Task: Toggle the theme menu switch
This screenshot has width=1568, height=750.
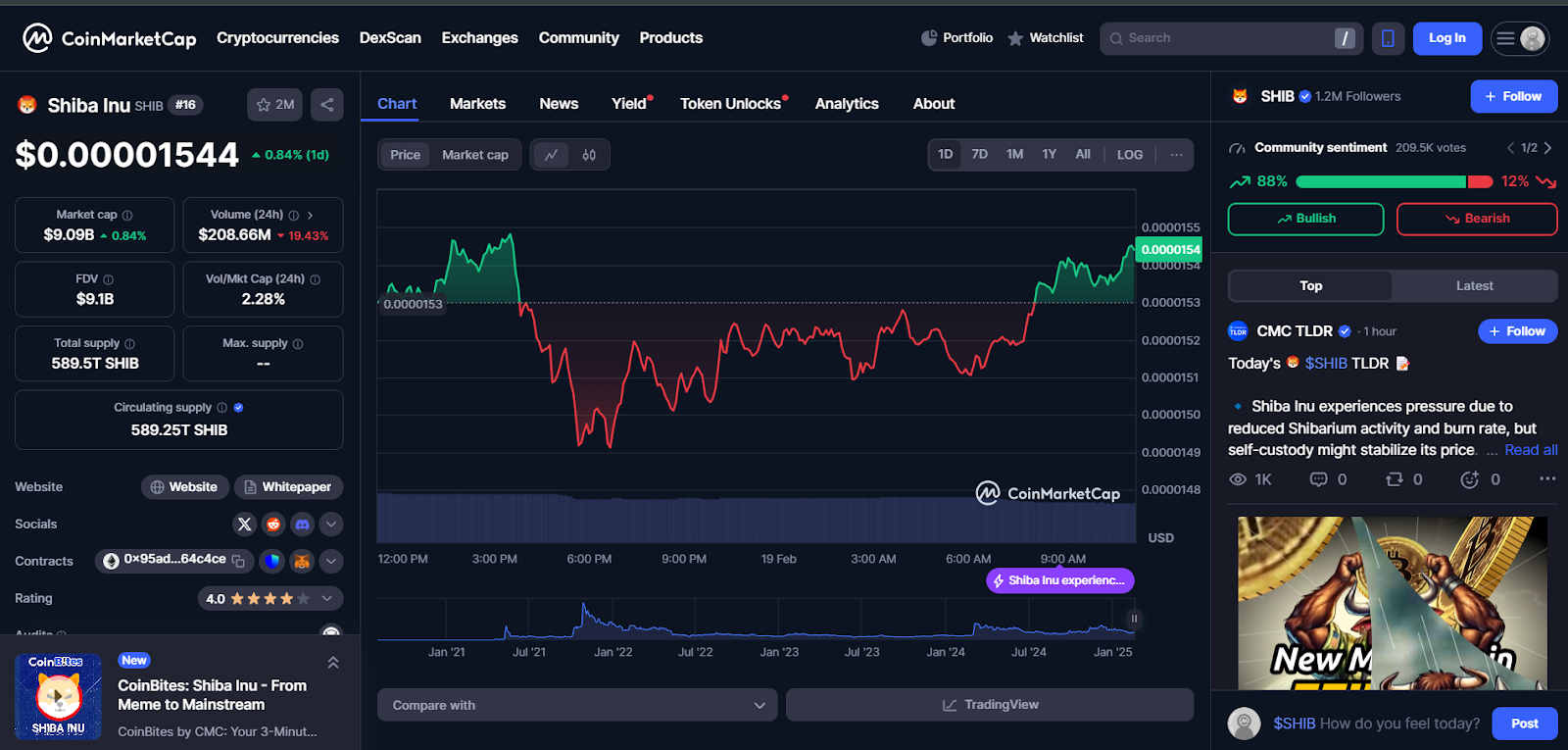Action: pos(1520,38)
